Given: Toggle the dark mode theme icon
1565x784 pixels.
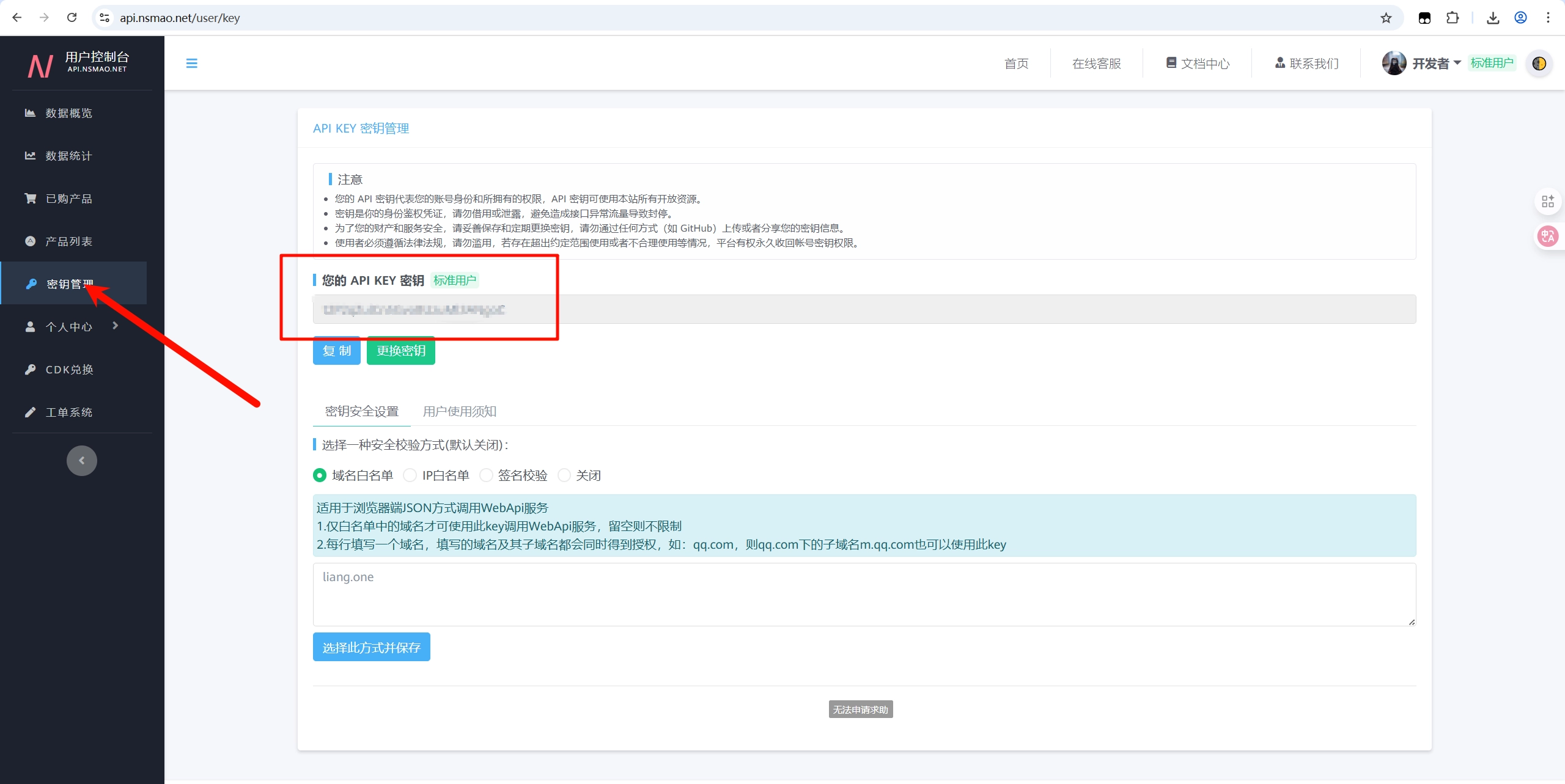Looking at the screenshot, I should point(1539,64).
